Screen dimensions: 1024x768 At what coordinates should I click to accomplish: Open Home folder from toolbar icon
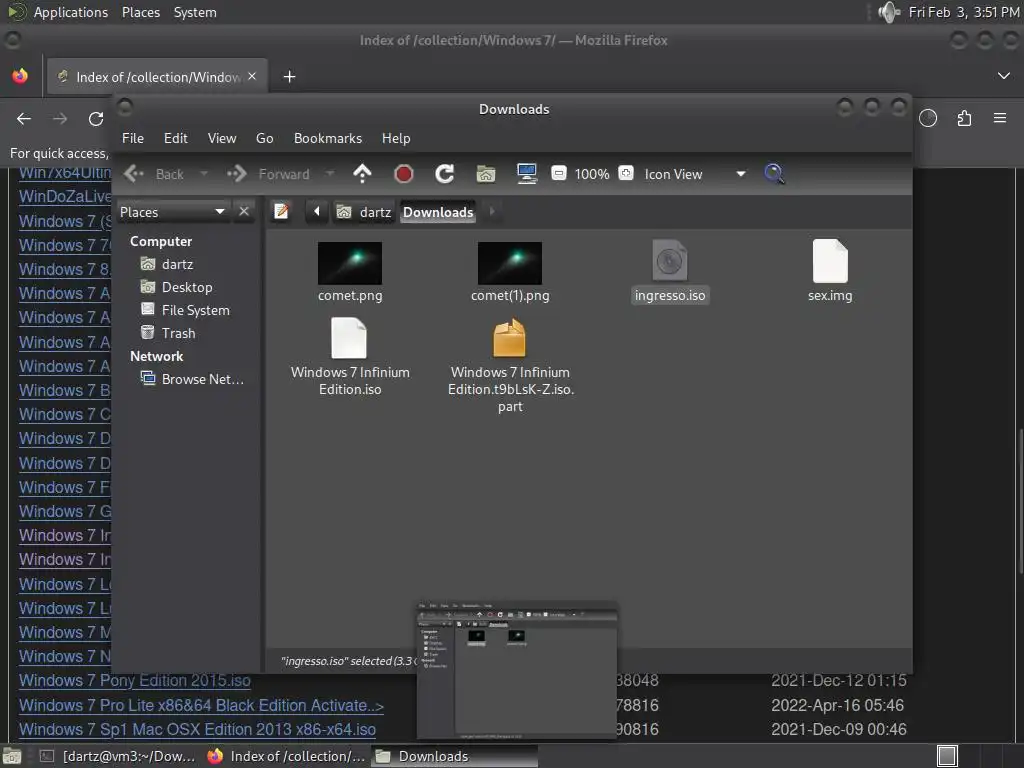tap(486, 174)
